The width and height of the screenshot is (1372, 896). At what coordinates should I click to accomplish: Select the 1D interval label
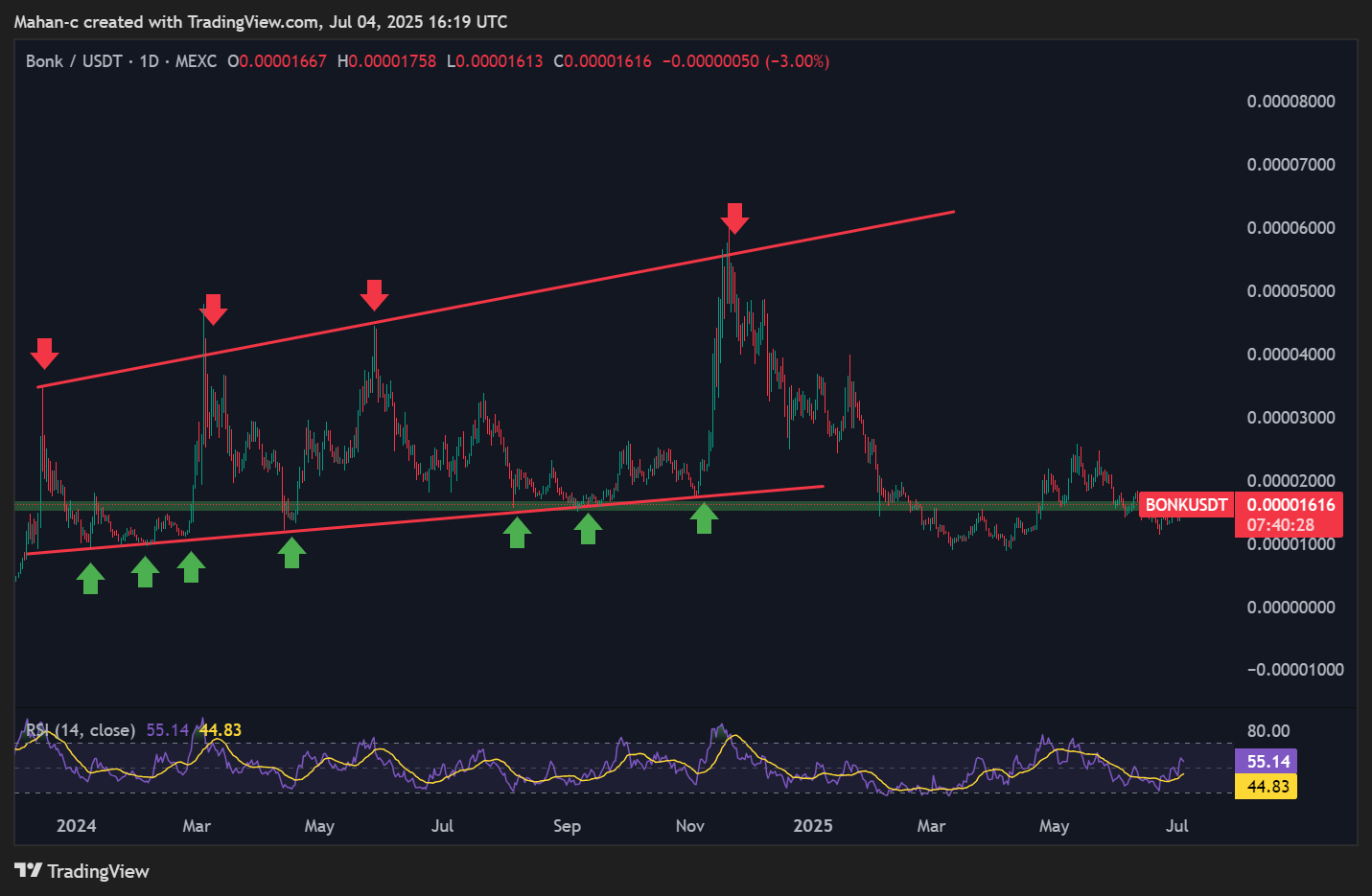[x=149, y=61]
